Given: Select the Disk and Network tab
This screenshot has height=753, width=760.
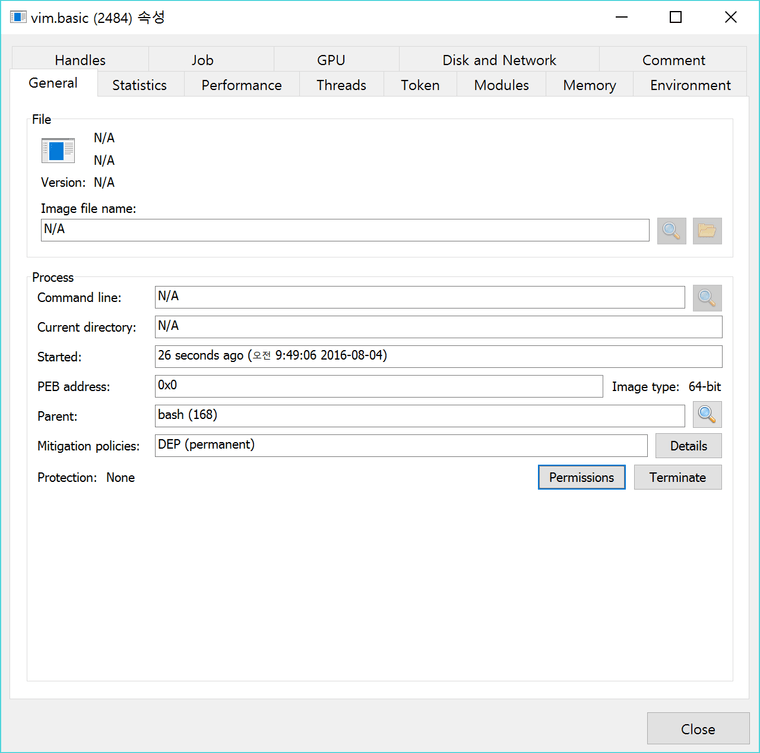Looking at the screenshot, I should pos(499,60).
